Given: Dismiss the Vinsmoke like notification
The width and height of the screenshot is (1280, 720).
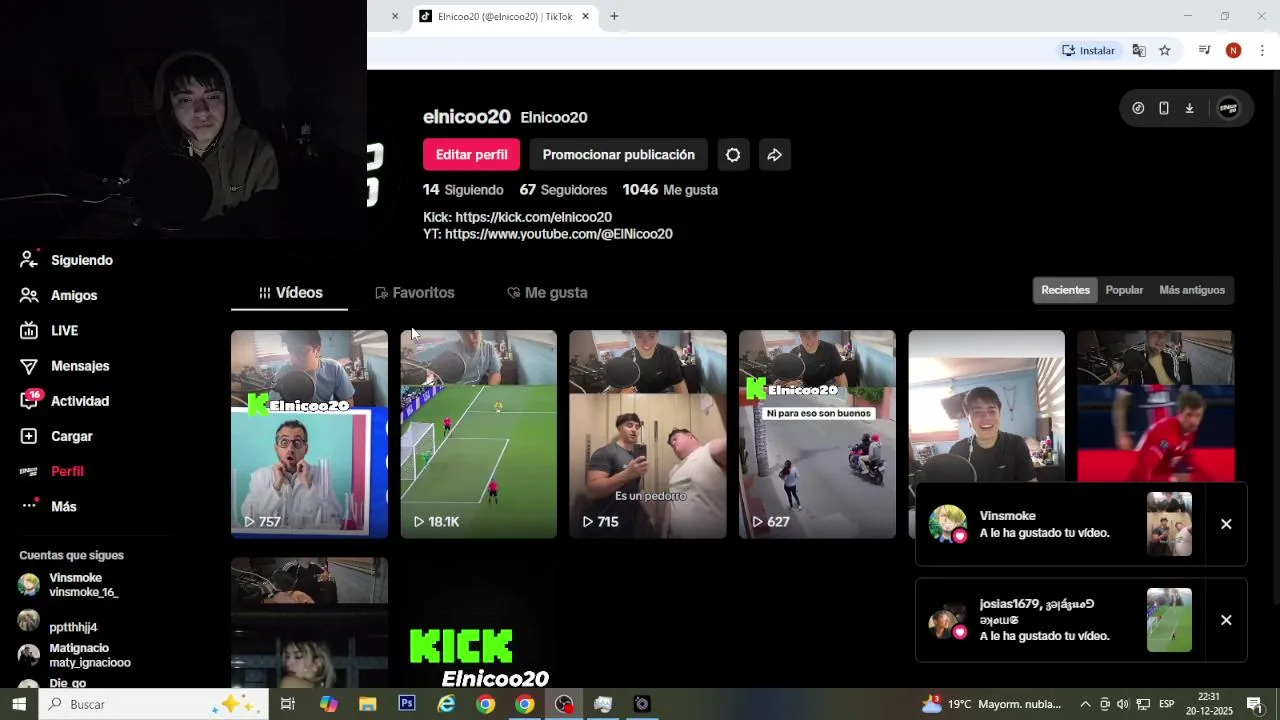Looking at the screenshot, I should pos(1226,524).
